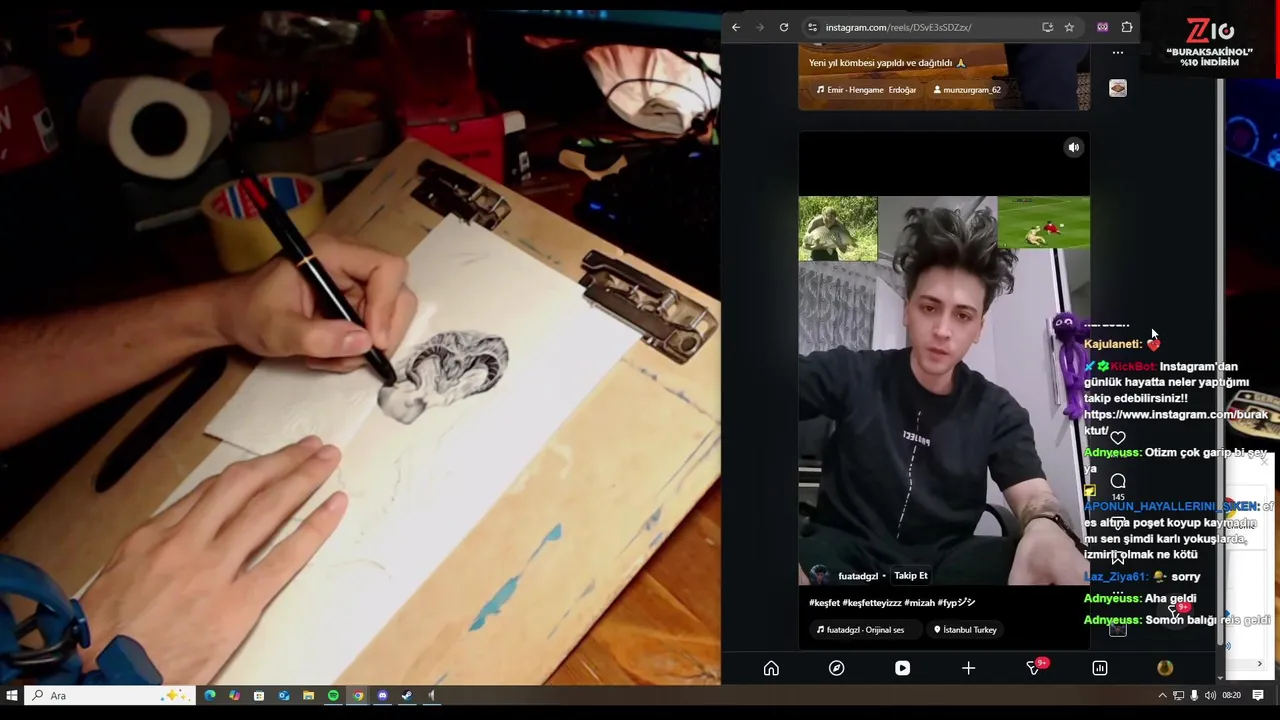Bookmark this page with star icon

1069,27
